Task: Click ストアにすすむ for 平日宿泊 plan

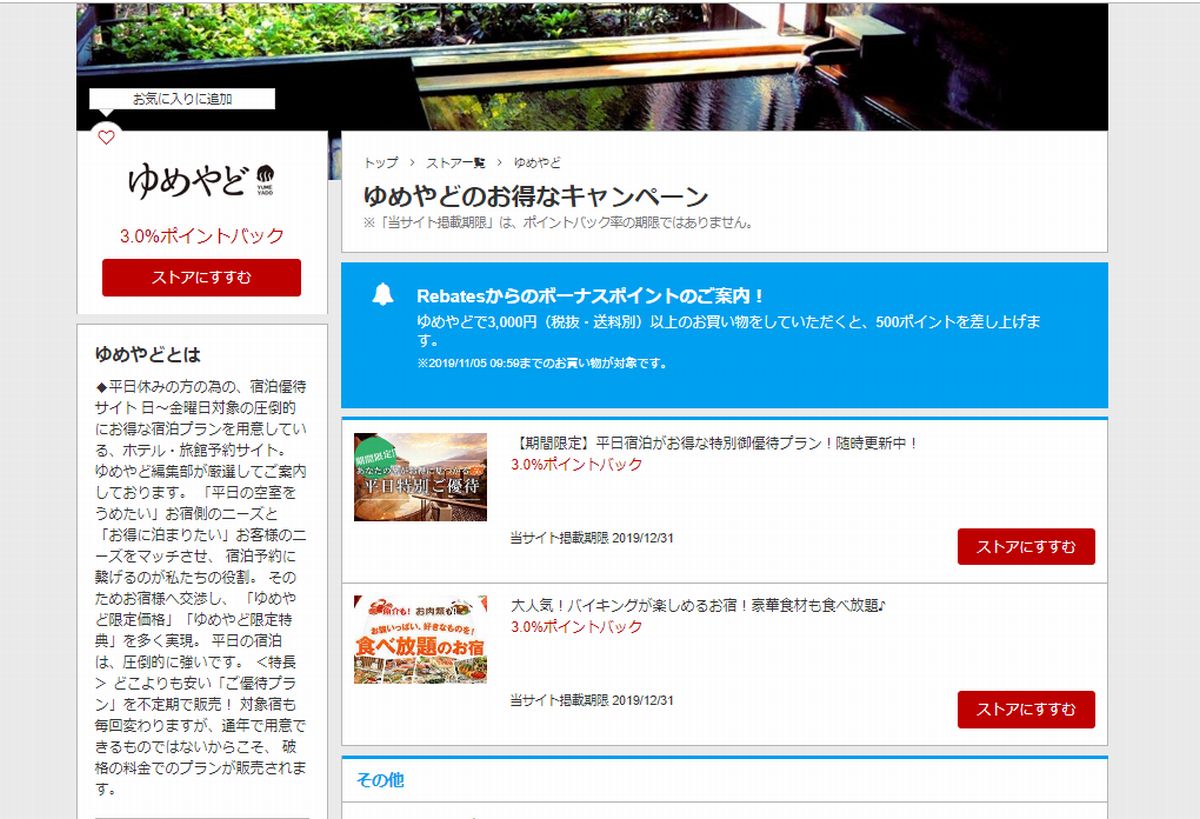Action: coord(1026,547)
